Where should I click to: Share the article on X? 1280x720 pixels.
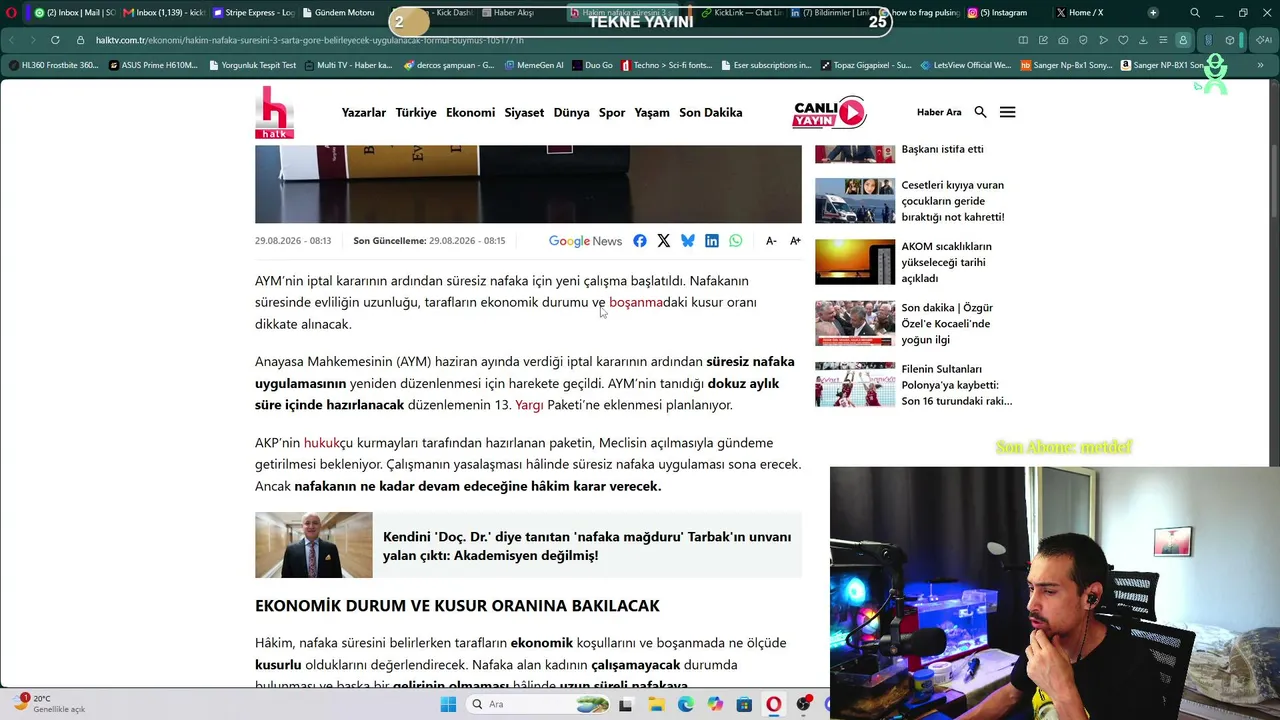coord(664,241)
